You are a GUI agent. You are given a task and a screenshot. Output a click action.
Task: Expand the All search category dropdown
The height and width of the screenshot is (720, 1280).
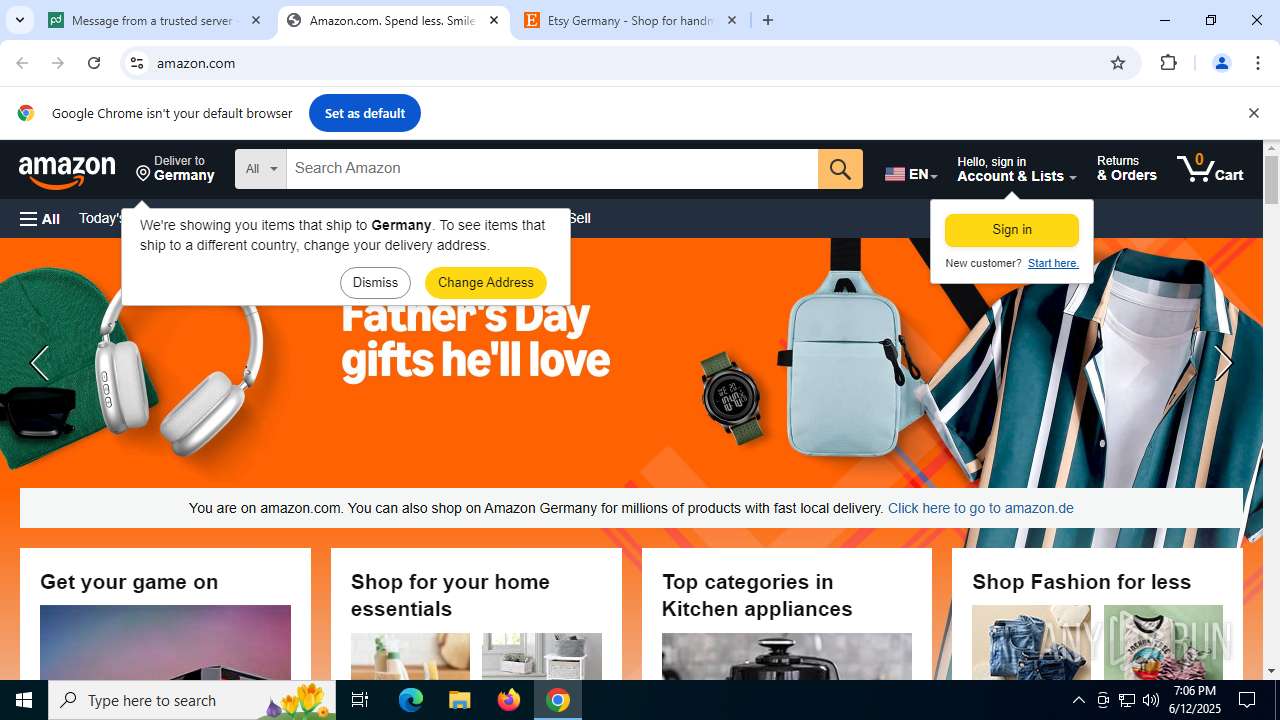[x=261, y=169]
